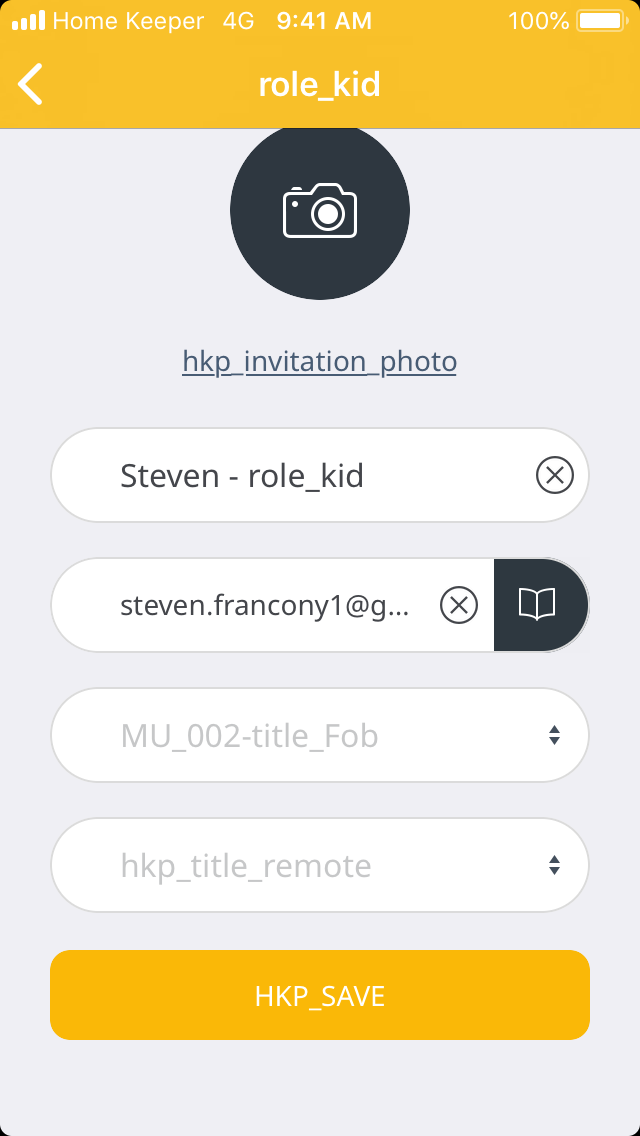This screenshot has width=640, height=1136.
Task: Focus the Steven - role_kid name input
Action: pos(300,476)
